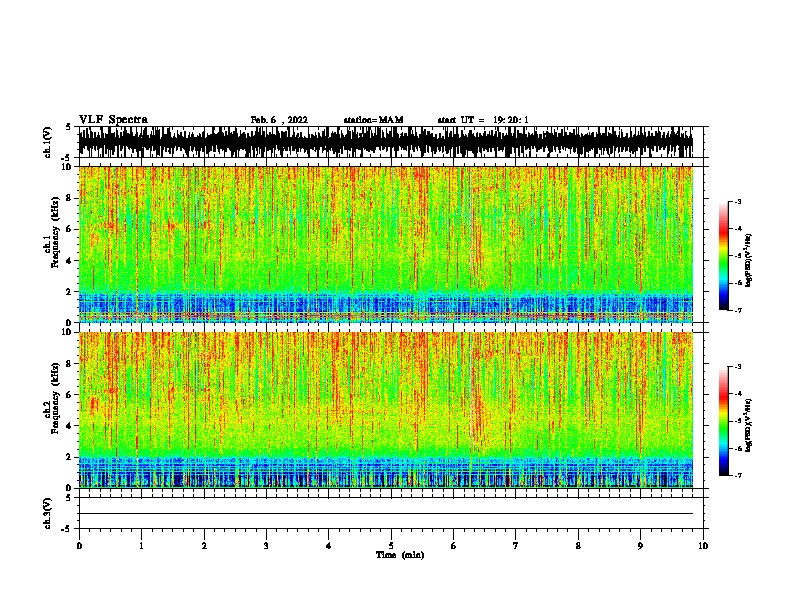Click the time axis tick label "8"
Screen dimensions: 792x612
tap(578, 545)
